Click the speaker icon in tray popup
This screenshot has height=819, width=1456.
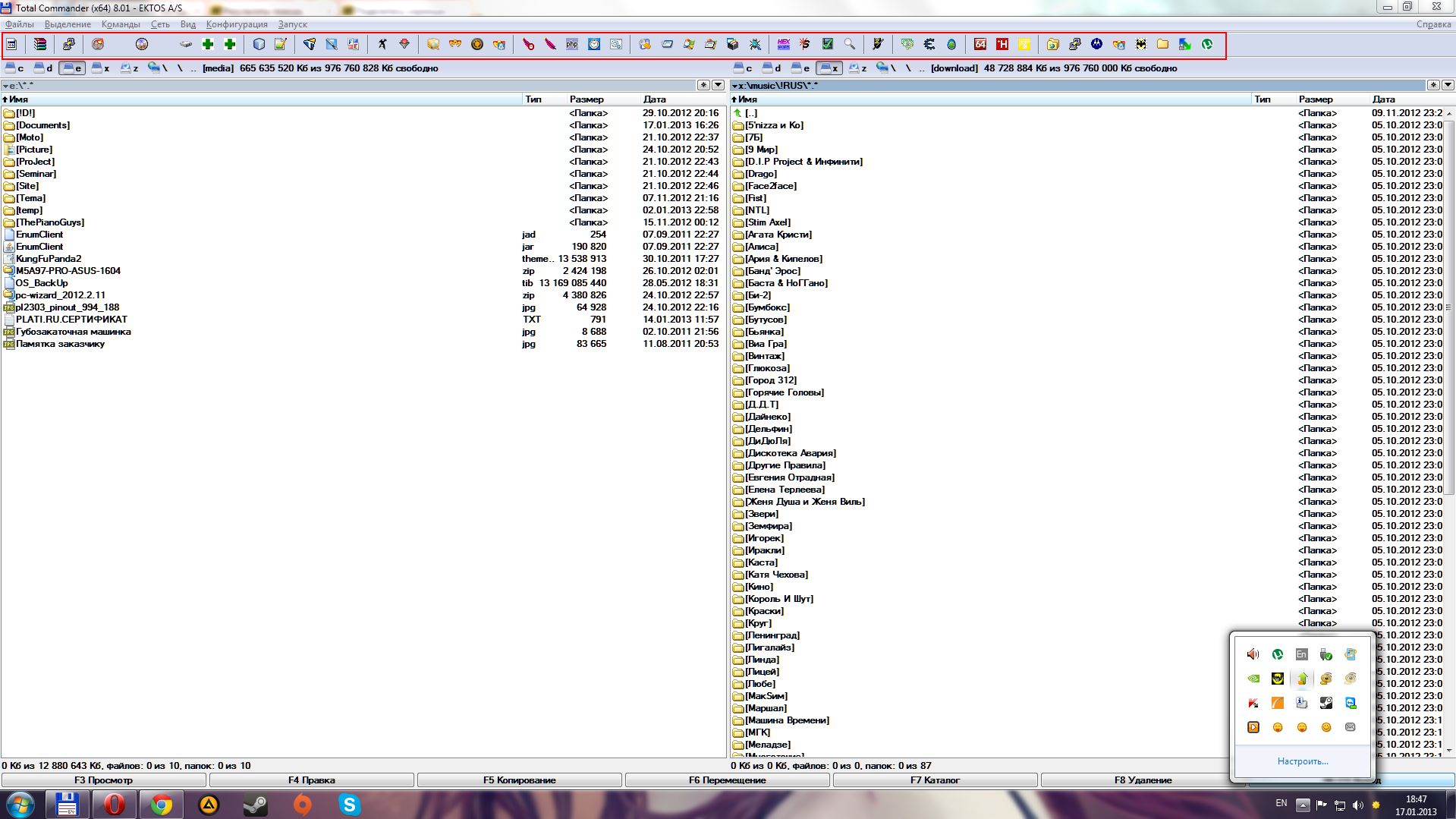pyautogui.click(x=1253, y=654)
